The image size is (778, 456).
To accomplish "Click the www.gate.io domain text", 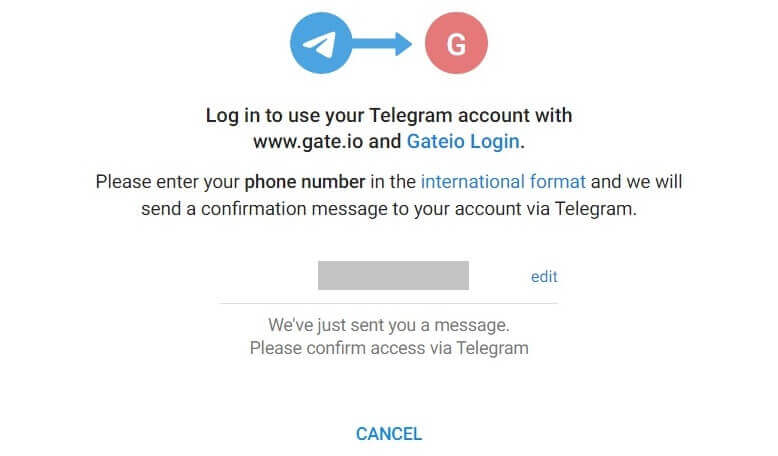I will pos(308,141).
